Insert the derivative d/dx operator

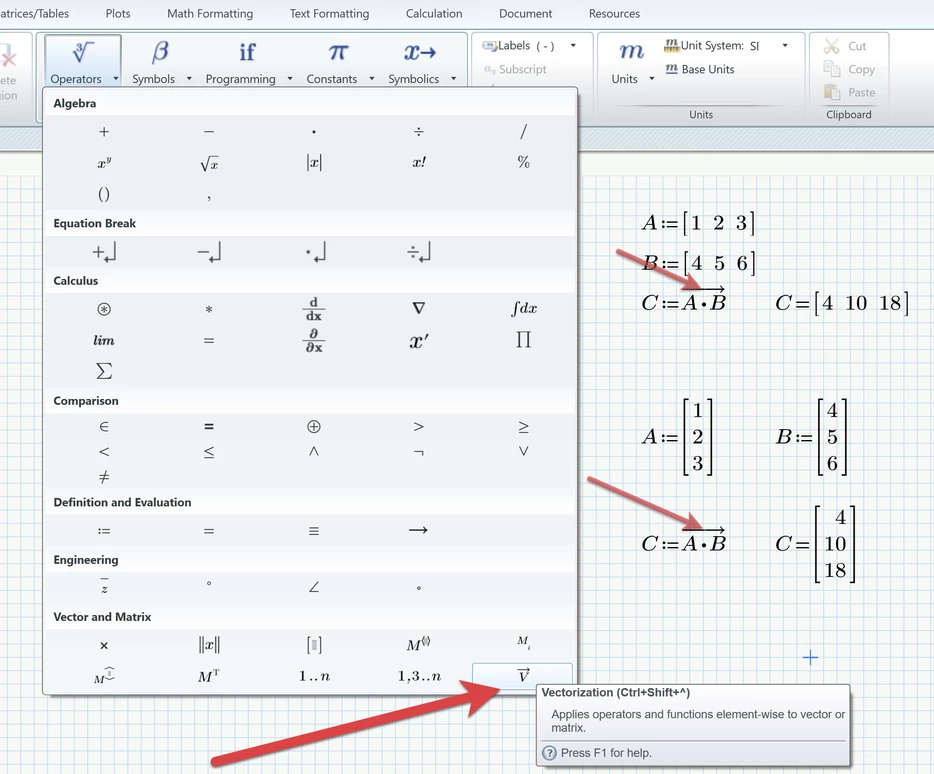point(314,309)
